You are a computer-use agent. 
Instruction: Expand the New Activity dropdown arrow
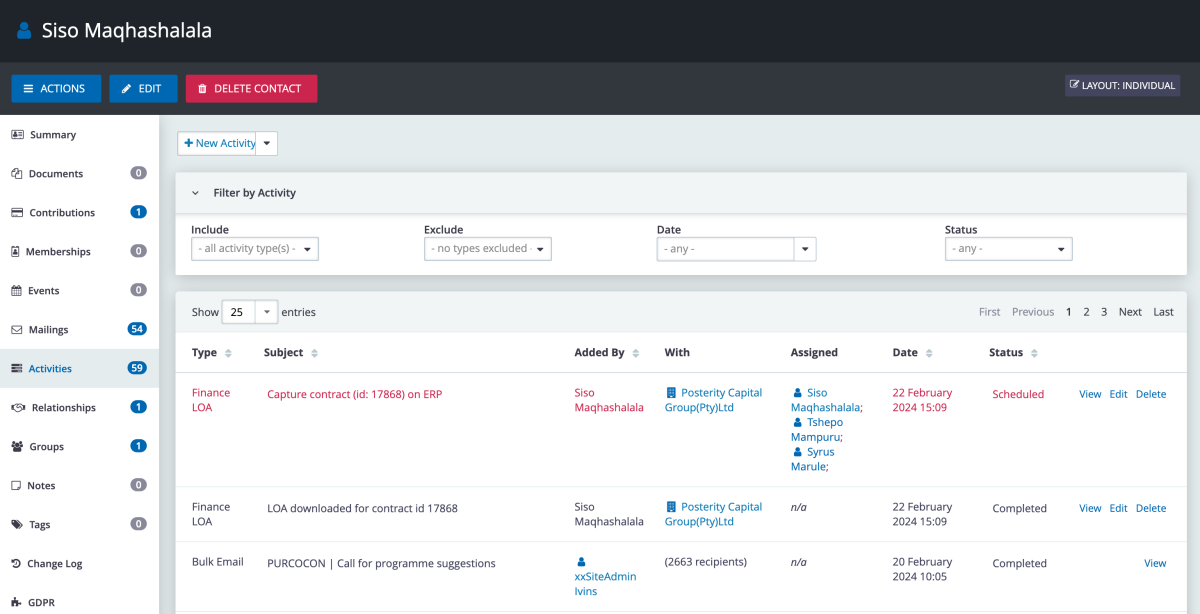point(266,143)
